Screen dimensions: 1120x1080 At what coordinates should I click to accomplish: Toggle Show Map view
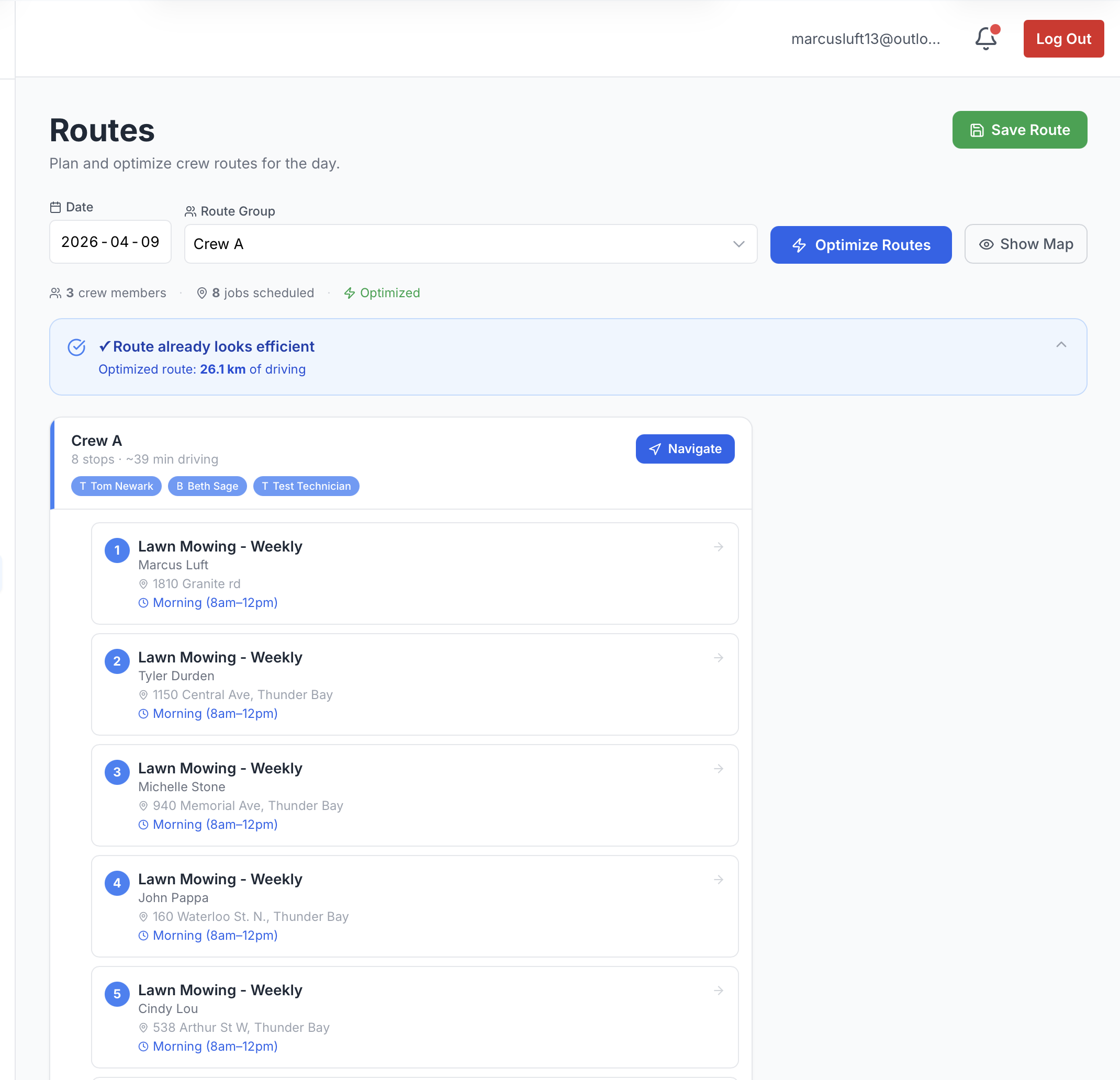[x=1025, y=244]
